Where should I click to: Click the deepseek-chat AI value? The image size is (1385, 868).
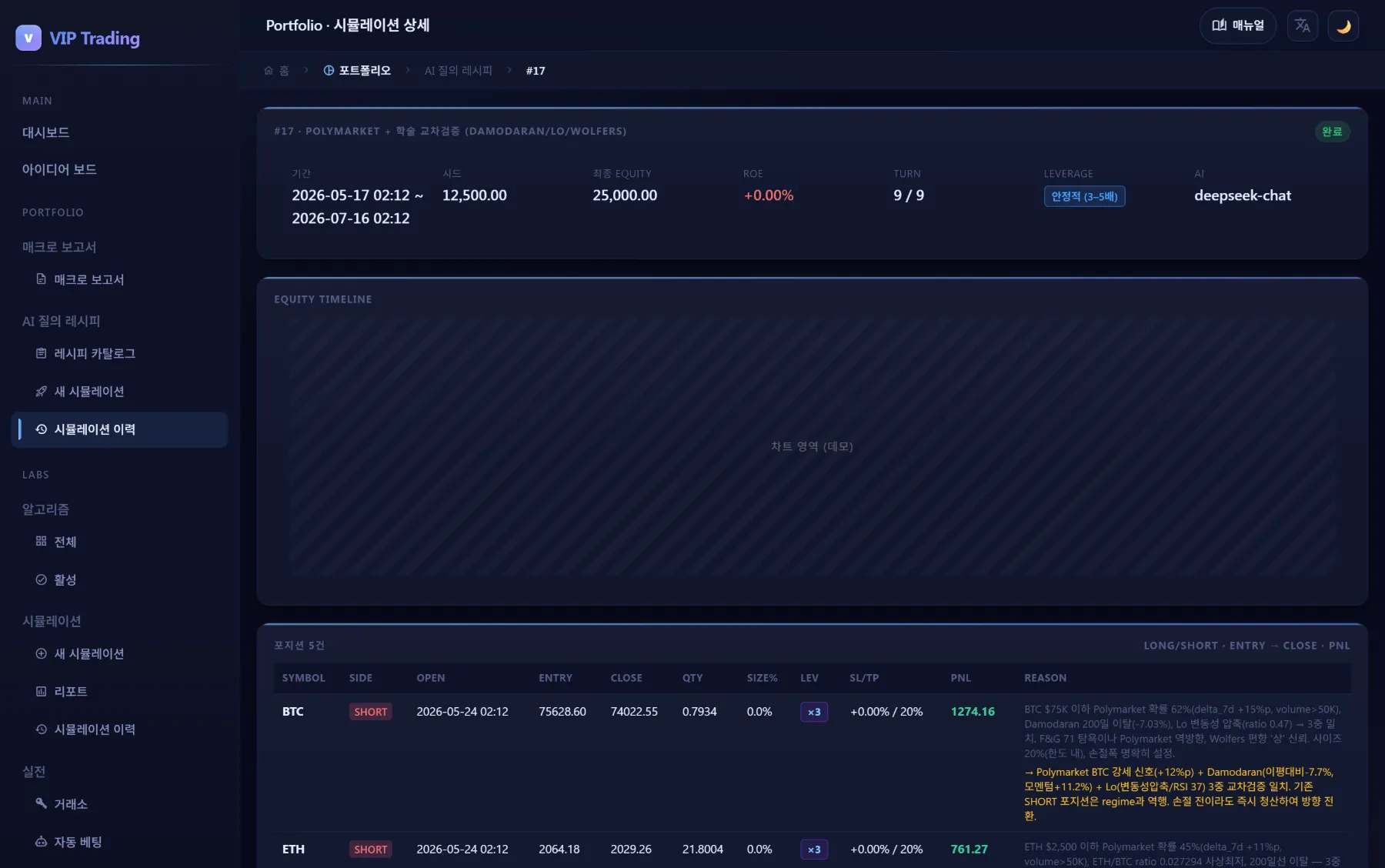(1242, 195)
